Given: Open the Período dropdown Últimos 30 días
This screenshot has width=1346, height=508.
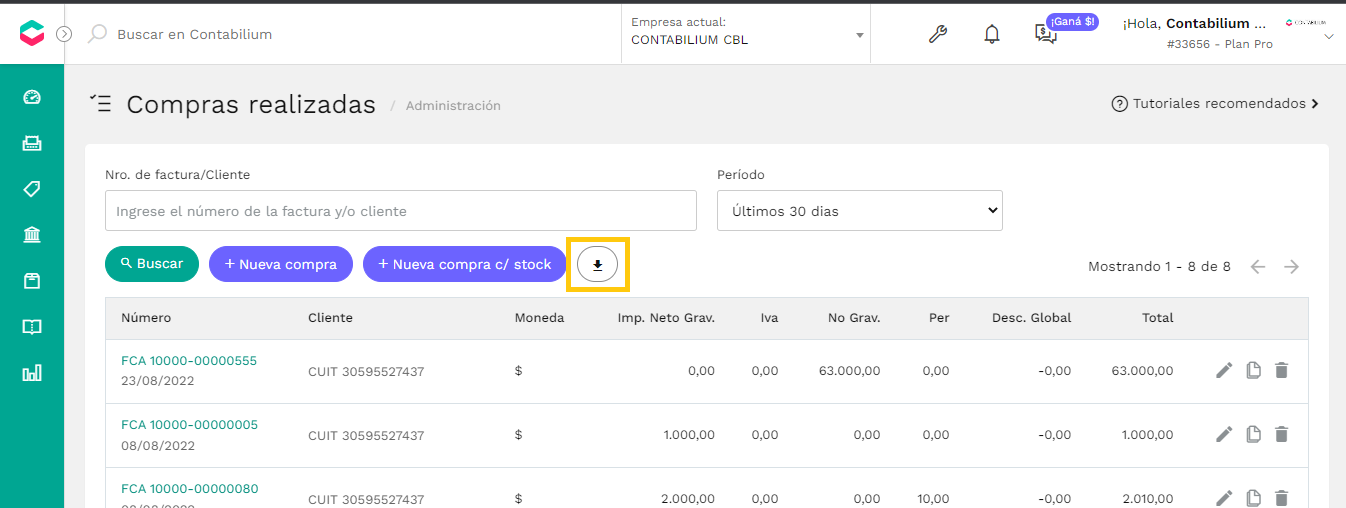Looking at the screenshot, I should click(x=860, y=211).
